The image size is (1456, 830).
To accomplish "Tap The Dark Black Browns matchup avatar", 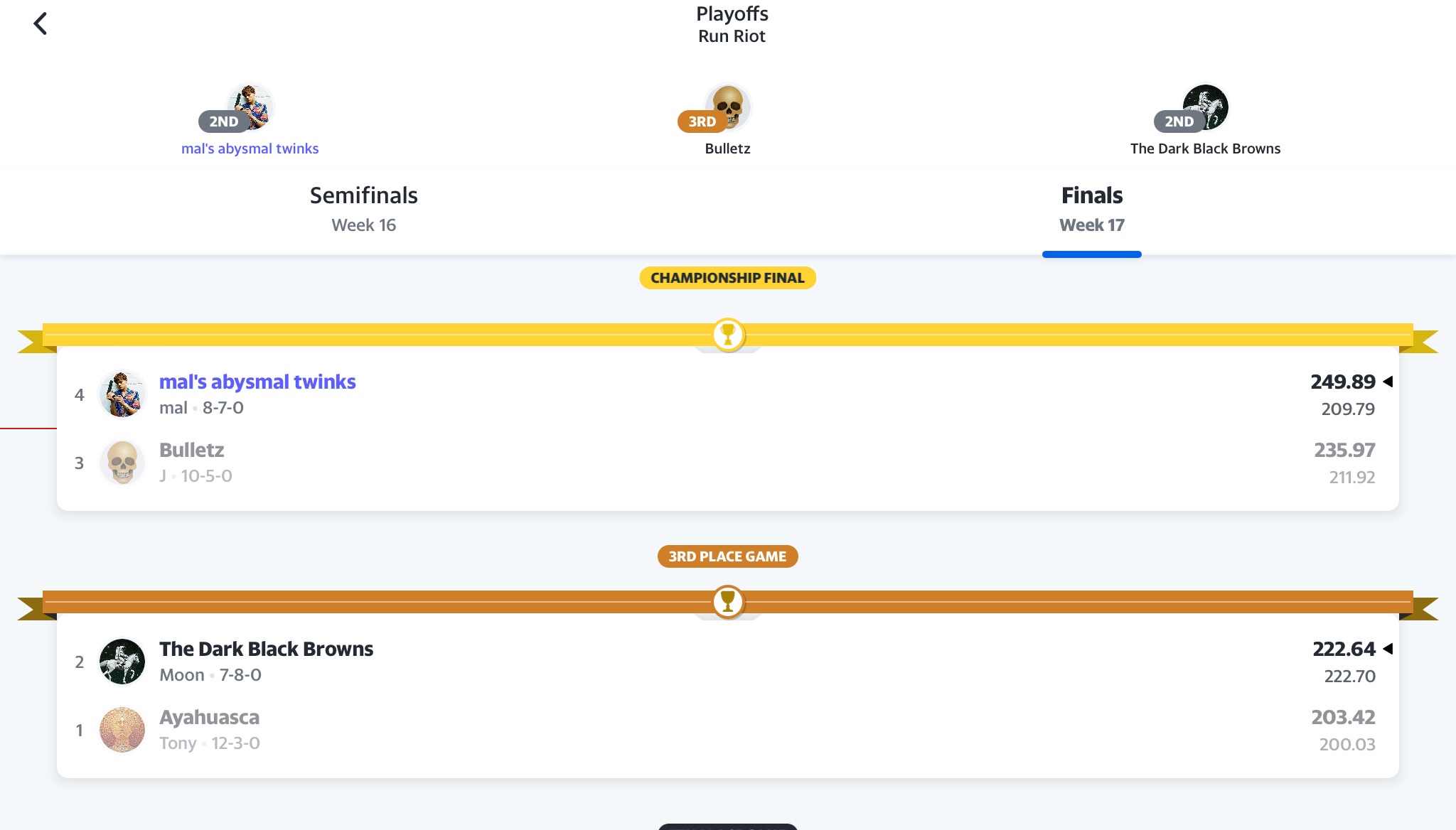I will [122, 662].
